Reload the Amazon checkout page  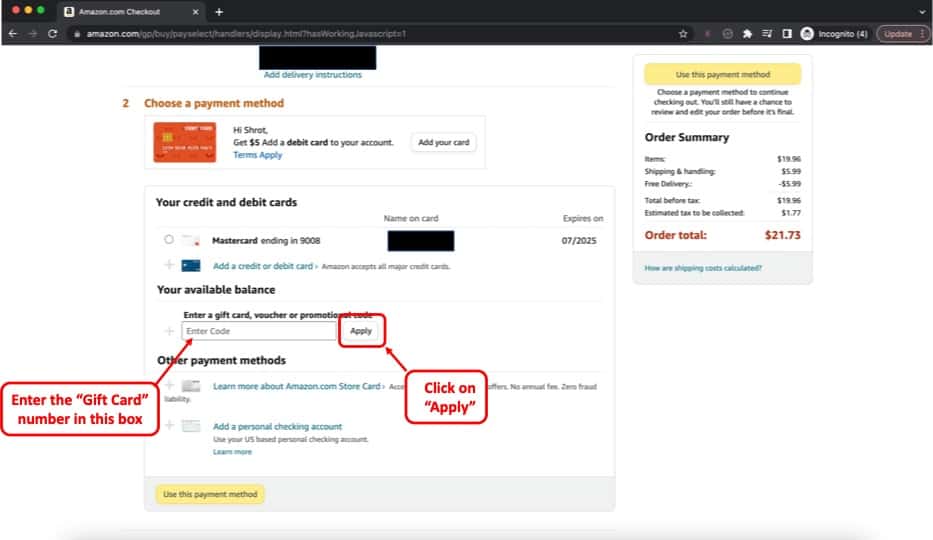tap(52, 34)
